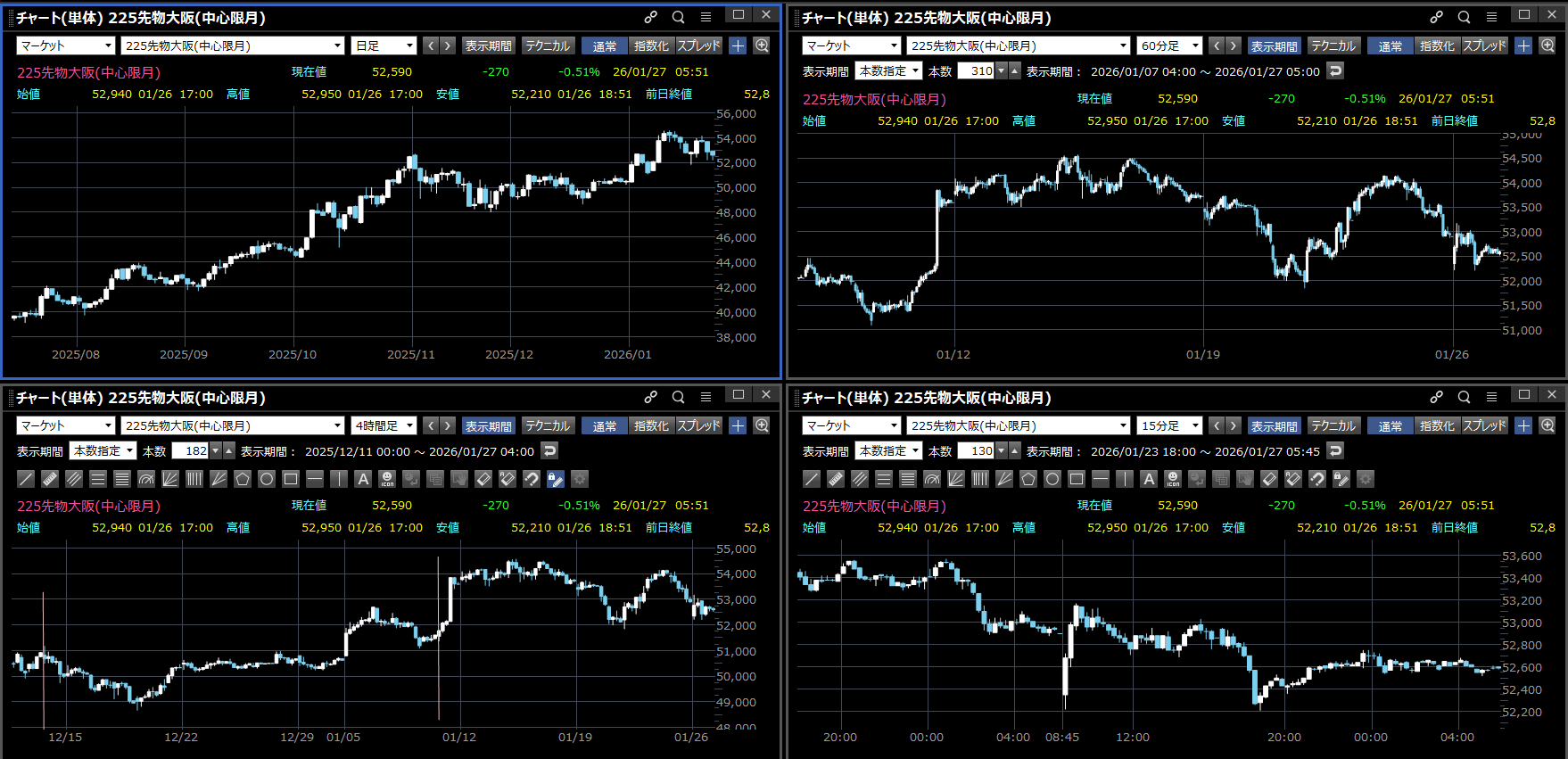Select the ellipse drawing tool in the 15分足 chart
This screenshot has height=759, width=1568.
1052,479
